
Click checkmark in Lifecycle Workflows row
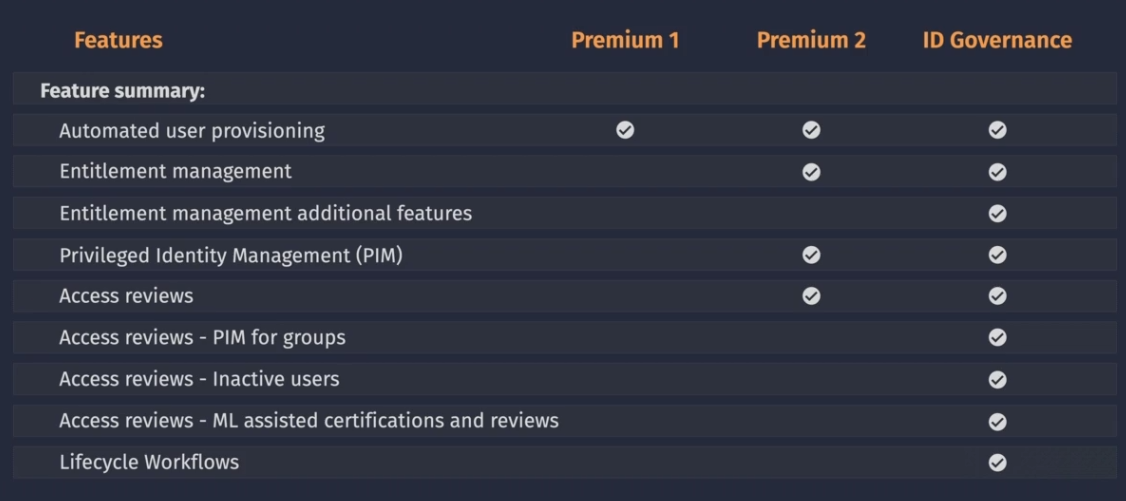coord(997,463)
